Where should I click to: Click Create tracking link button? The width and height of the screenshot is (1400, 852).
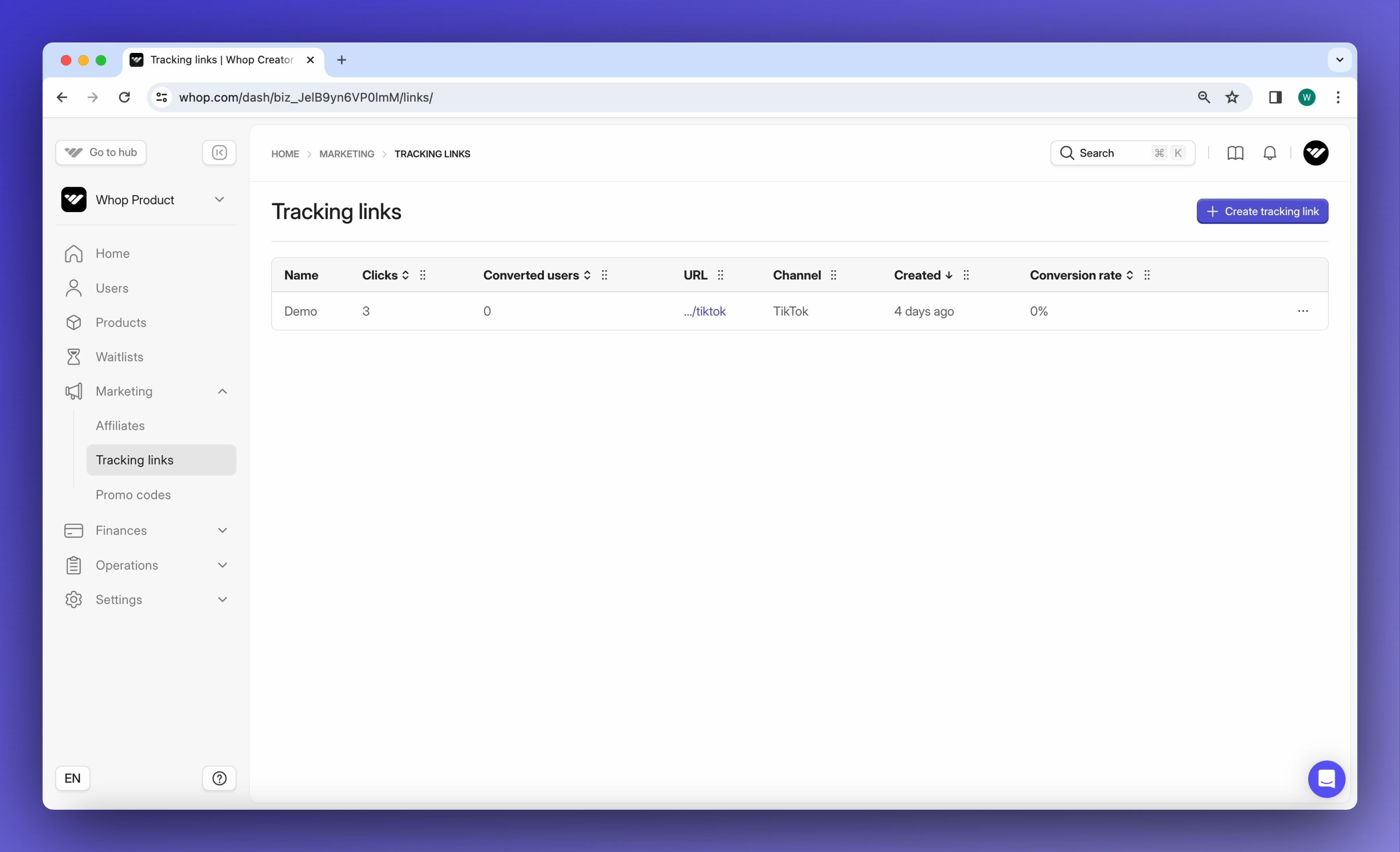point(1262,211)
